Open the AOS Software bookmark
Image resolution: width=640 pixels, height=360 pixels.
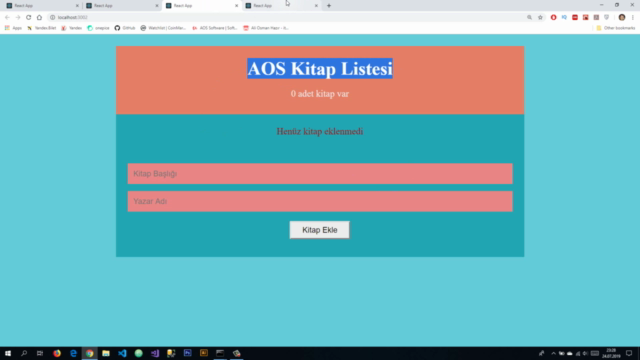pos(214,28)
